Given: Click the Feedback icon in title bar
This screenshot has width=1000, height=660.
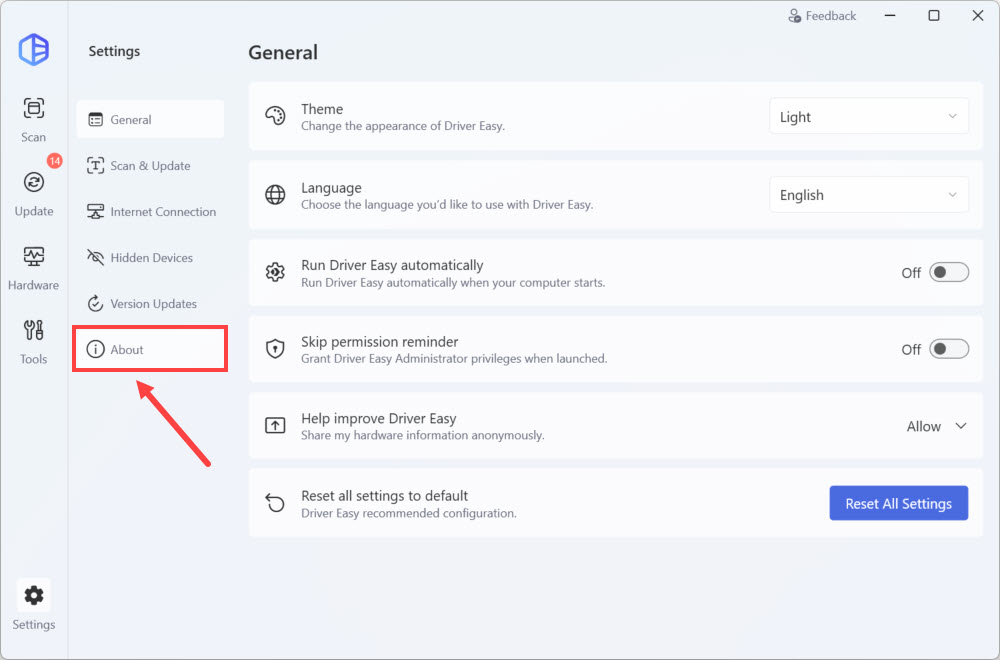Looking at the screenshot, I should point(795,16).
